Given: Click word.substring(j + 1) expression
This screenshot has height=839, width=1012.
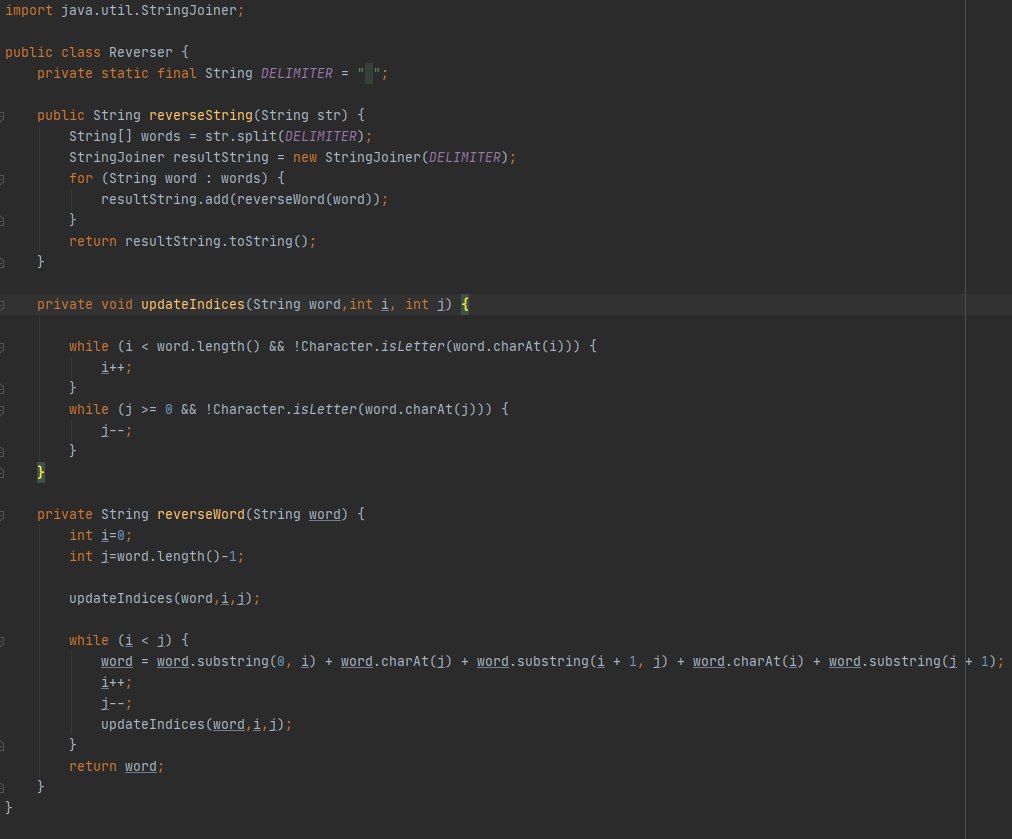Looking at the screenshot, I should (x=913, y=662).
